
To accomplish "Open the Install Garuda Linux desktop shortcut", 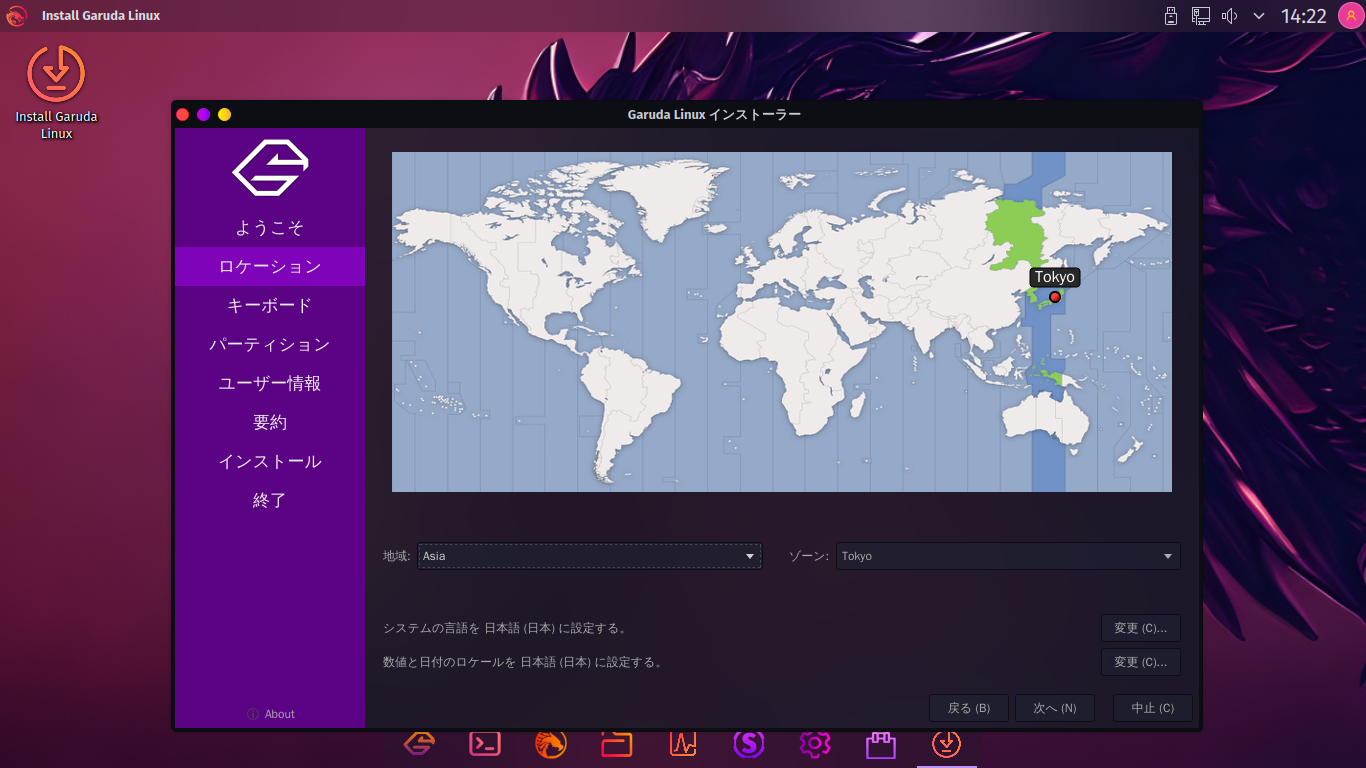I will point(56,92).
